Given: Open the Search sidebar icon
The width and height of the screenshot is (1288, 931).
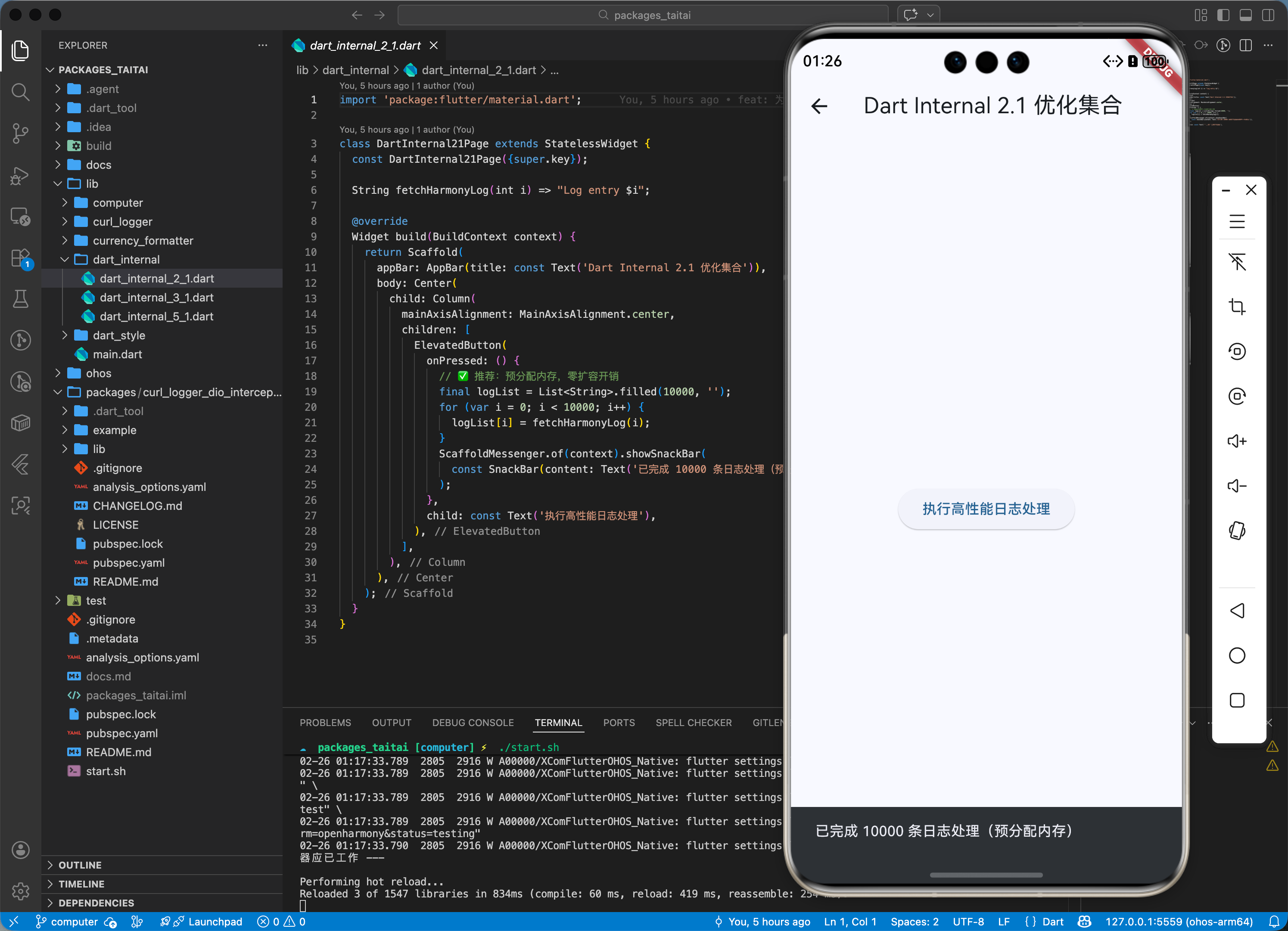Looking at the screenshot, I should (x=20, y=91).
